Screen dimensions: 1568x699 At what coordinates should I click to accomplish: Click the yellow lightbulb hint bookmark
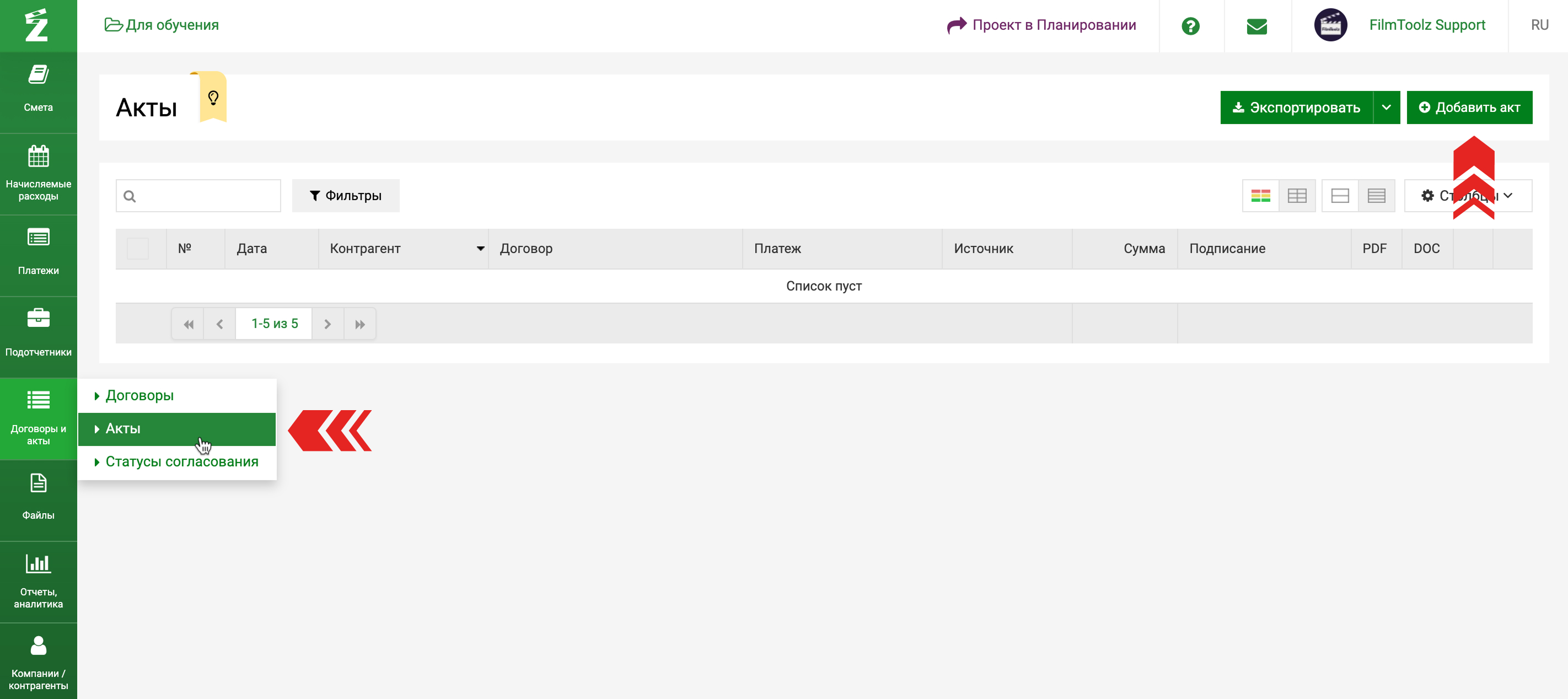click(x=213, y=98)
